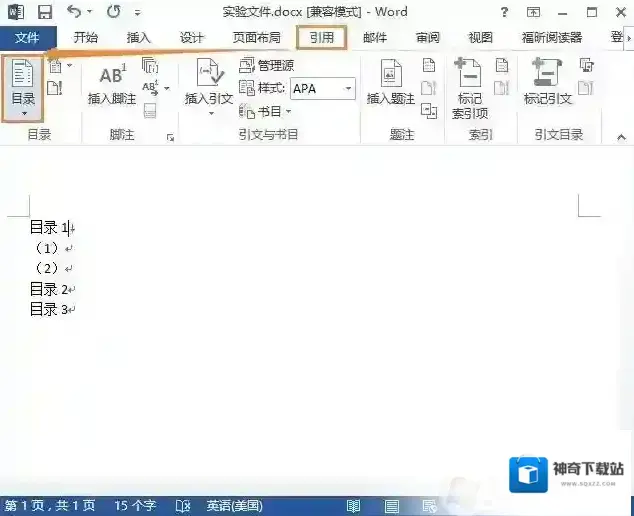Open the 脚注 group dialog launcher
This screenshot has height=516, width=634.
pyautogui.click(x=170, y=136)
